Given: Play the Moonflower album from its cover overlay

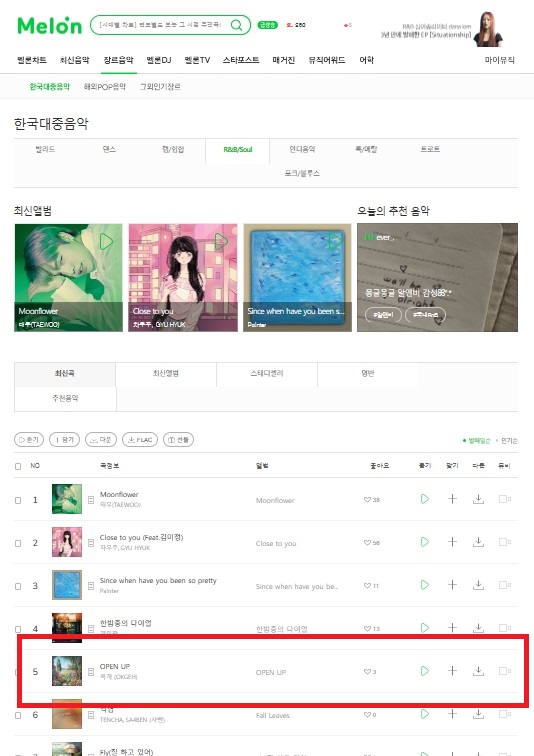Looking at the screenshot, I should 106,242.
